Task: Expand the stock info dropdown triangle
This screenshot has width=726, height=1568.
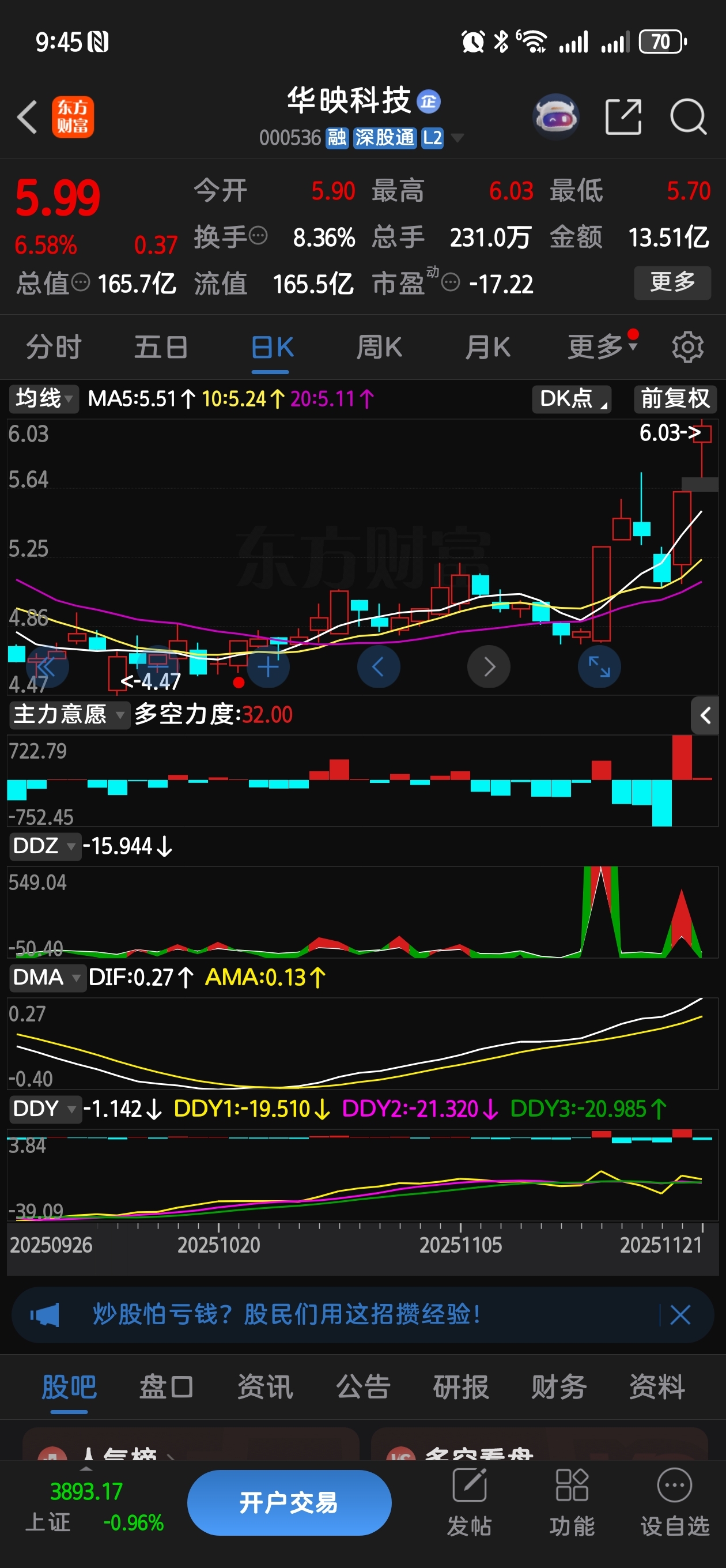Action: (456, 138)
